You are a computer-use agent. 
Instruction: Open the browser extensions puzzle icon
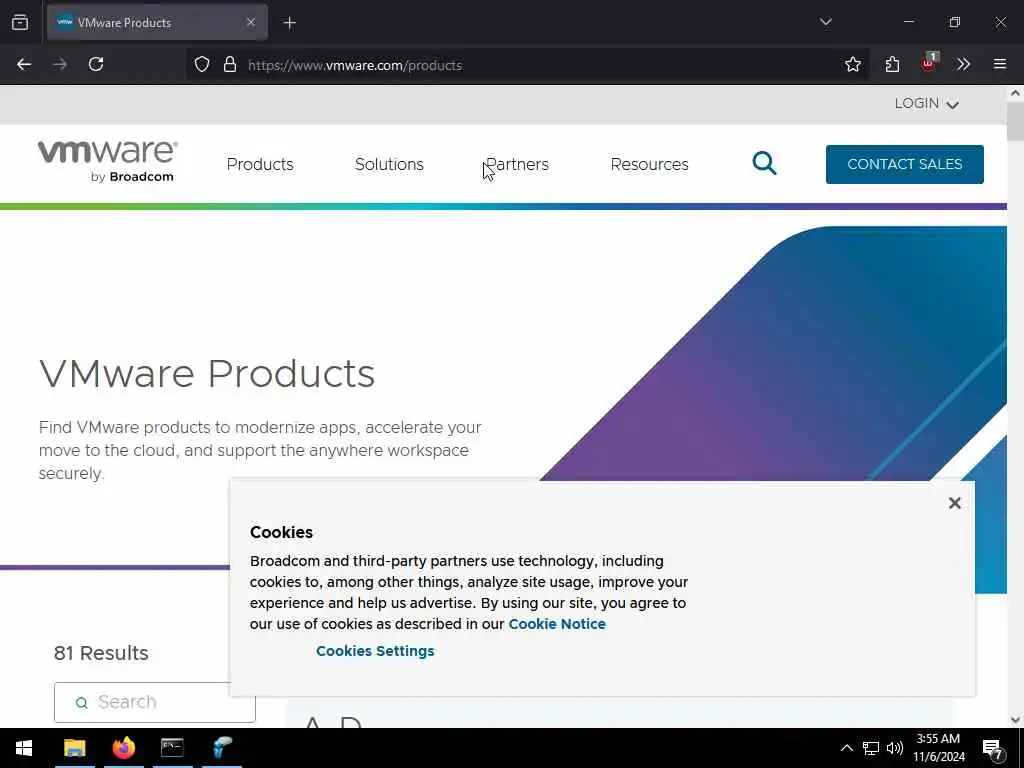[892, 64]
